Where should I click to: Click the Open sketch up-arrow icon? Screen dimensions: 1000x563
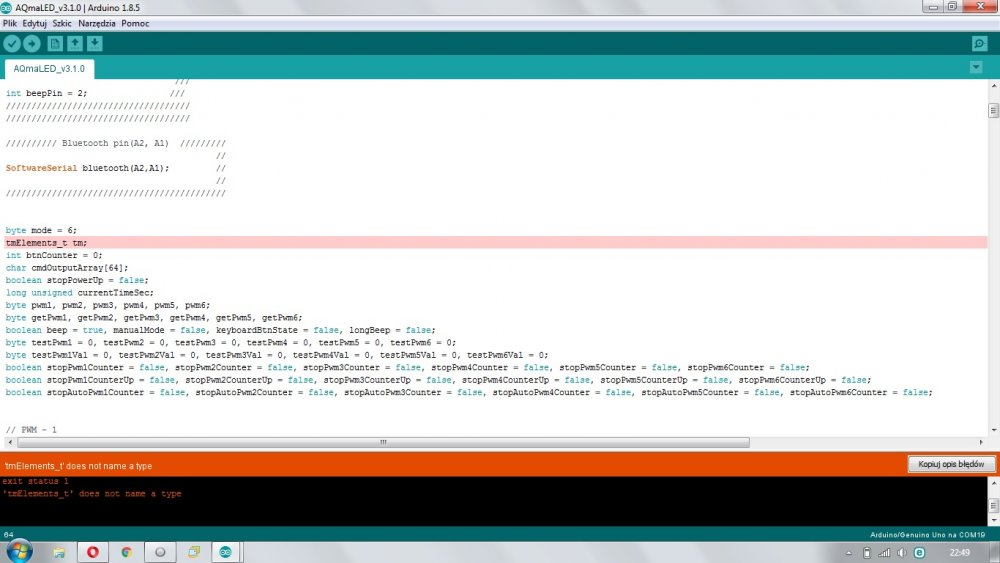click(x=75, y=43)
